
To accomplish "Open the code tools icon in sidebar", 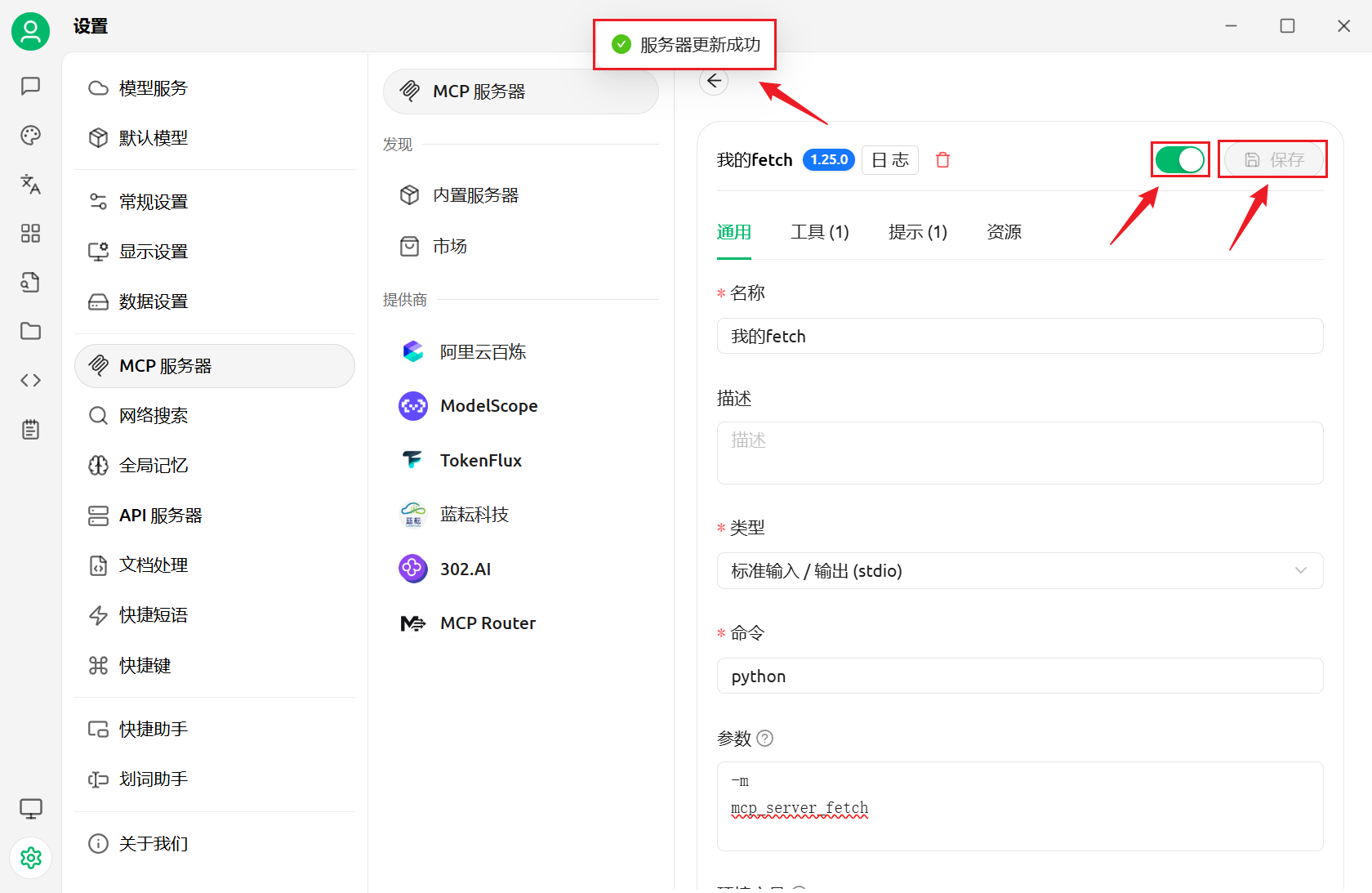I will point(30,380).
